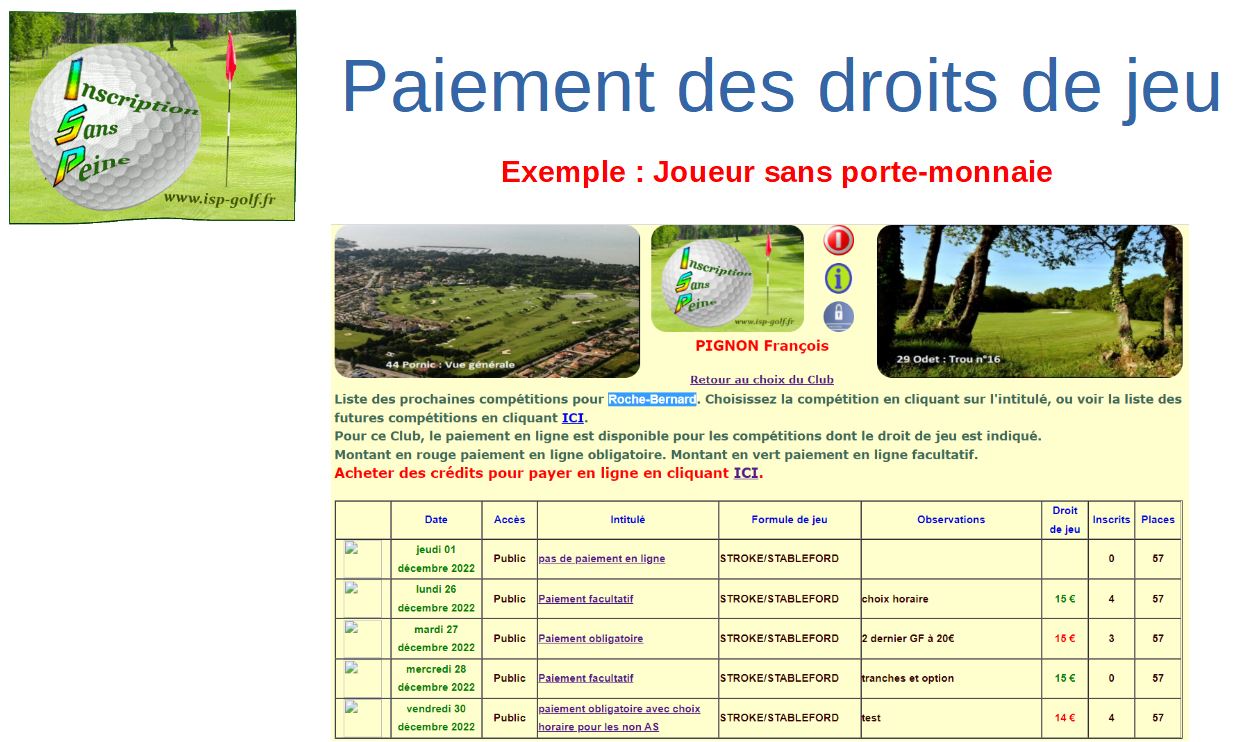Click the 'Inscrits' column header
This screenshot has height=742, width=1233.
pos(1111,520)
